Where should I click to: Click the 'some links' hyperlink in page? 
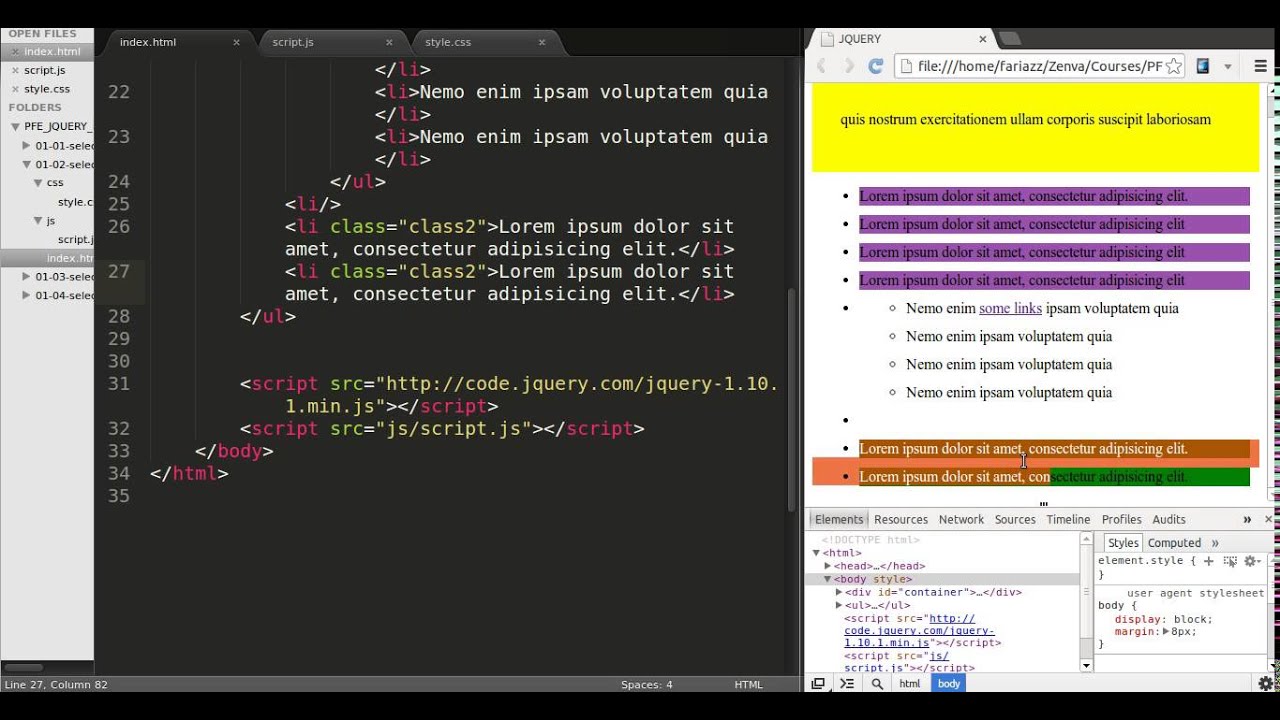tap(1010, 308)
